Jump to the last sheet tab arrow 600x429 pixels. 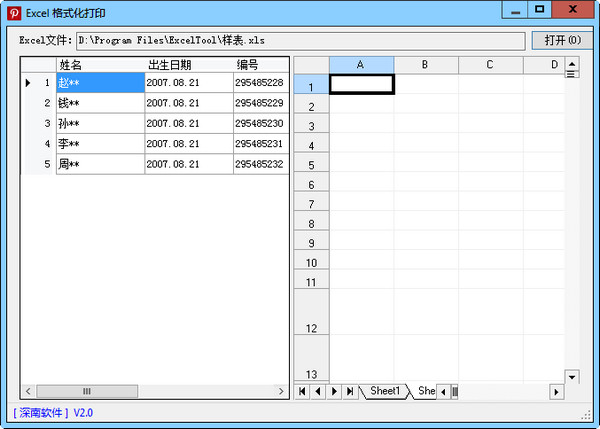(x=350, y=391)
